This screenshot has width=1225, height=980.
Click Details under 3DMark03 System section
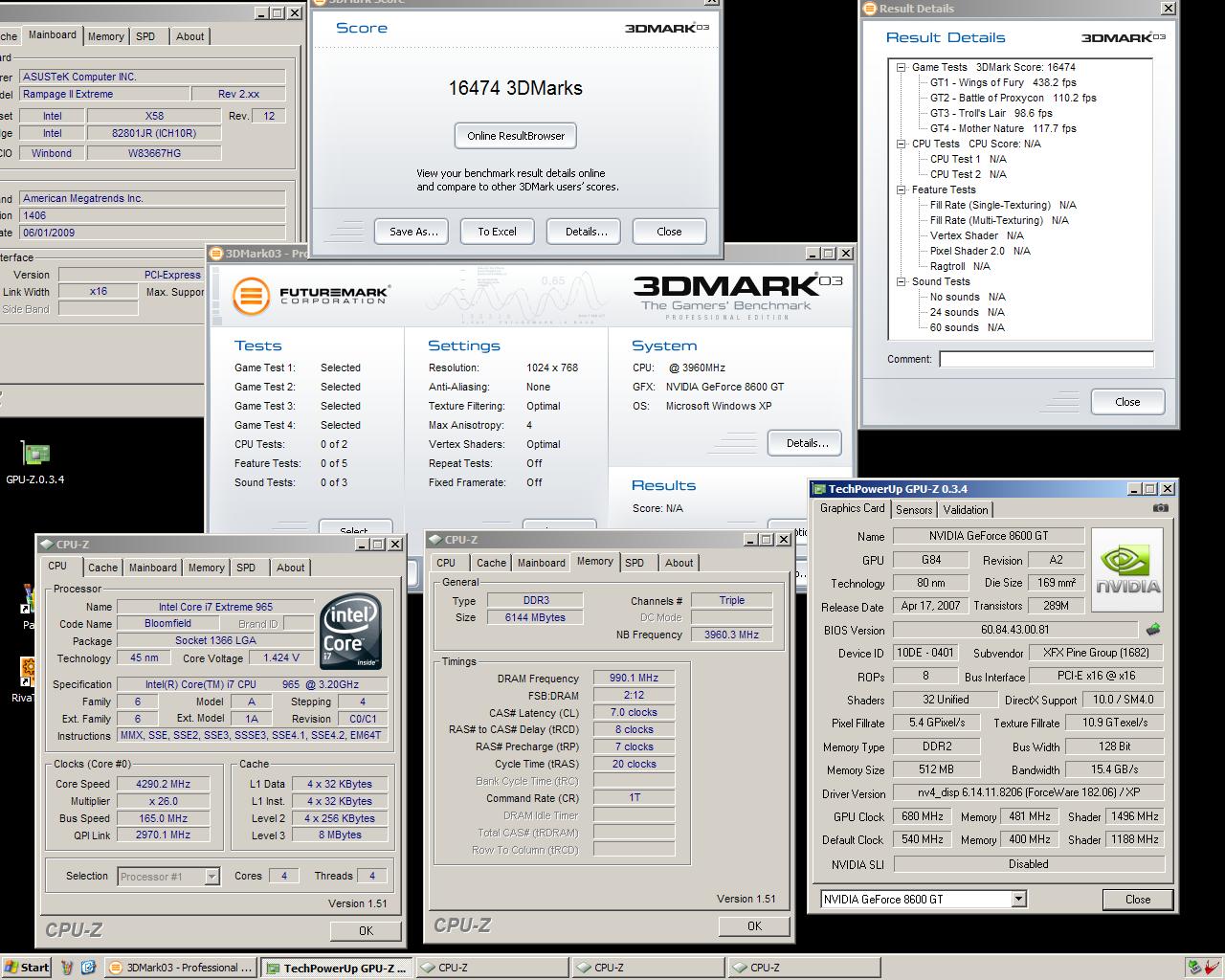[x=807, y=443]
